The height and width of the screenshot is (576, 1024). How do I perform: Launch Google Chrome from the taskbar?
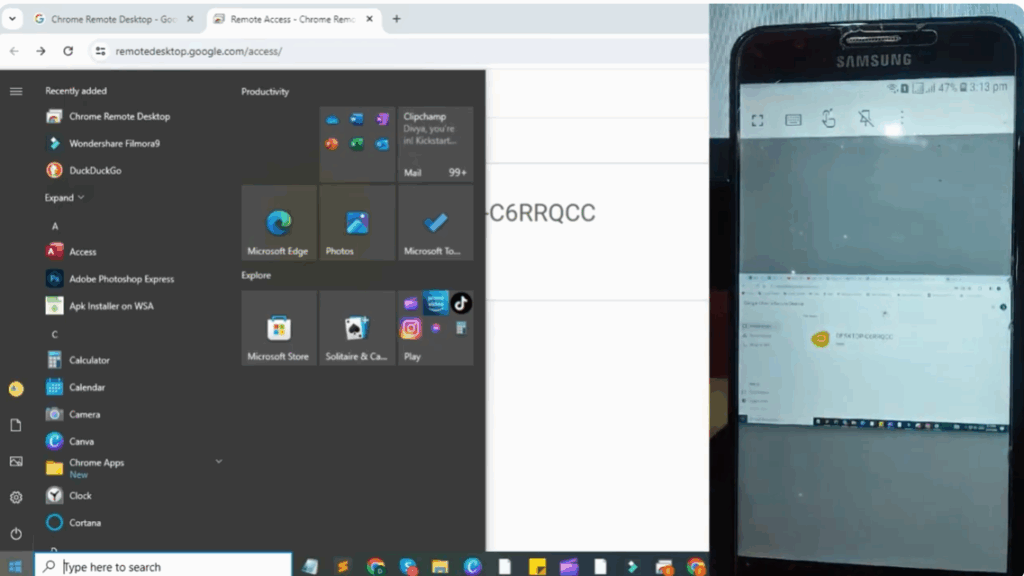point(375,565)
